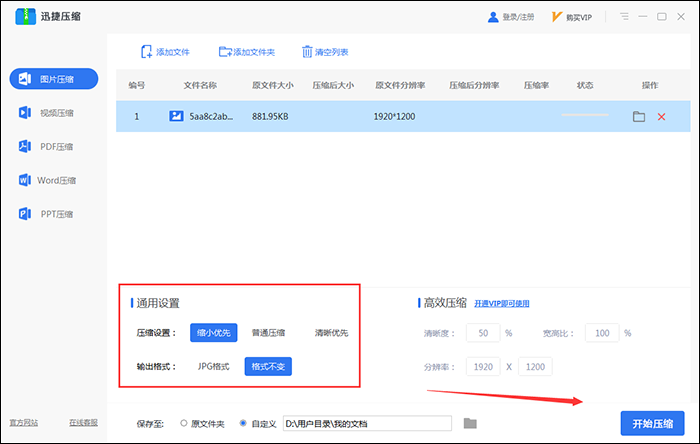The image size is (700, 444).
Task: Click the 压缩后分辨率 column header
Action: click(474, 85)
